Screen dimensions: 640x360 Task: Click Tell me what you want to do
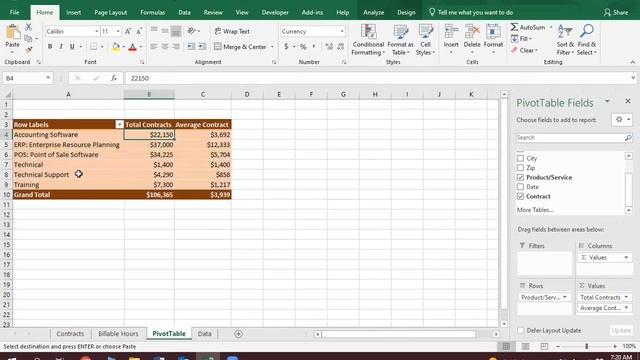[x=471, y=12]
